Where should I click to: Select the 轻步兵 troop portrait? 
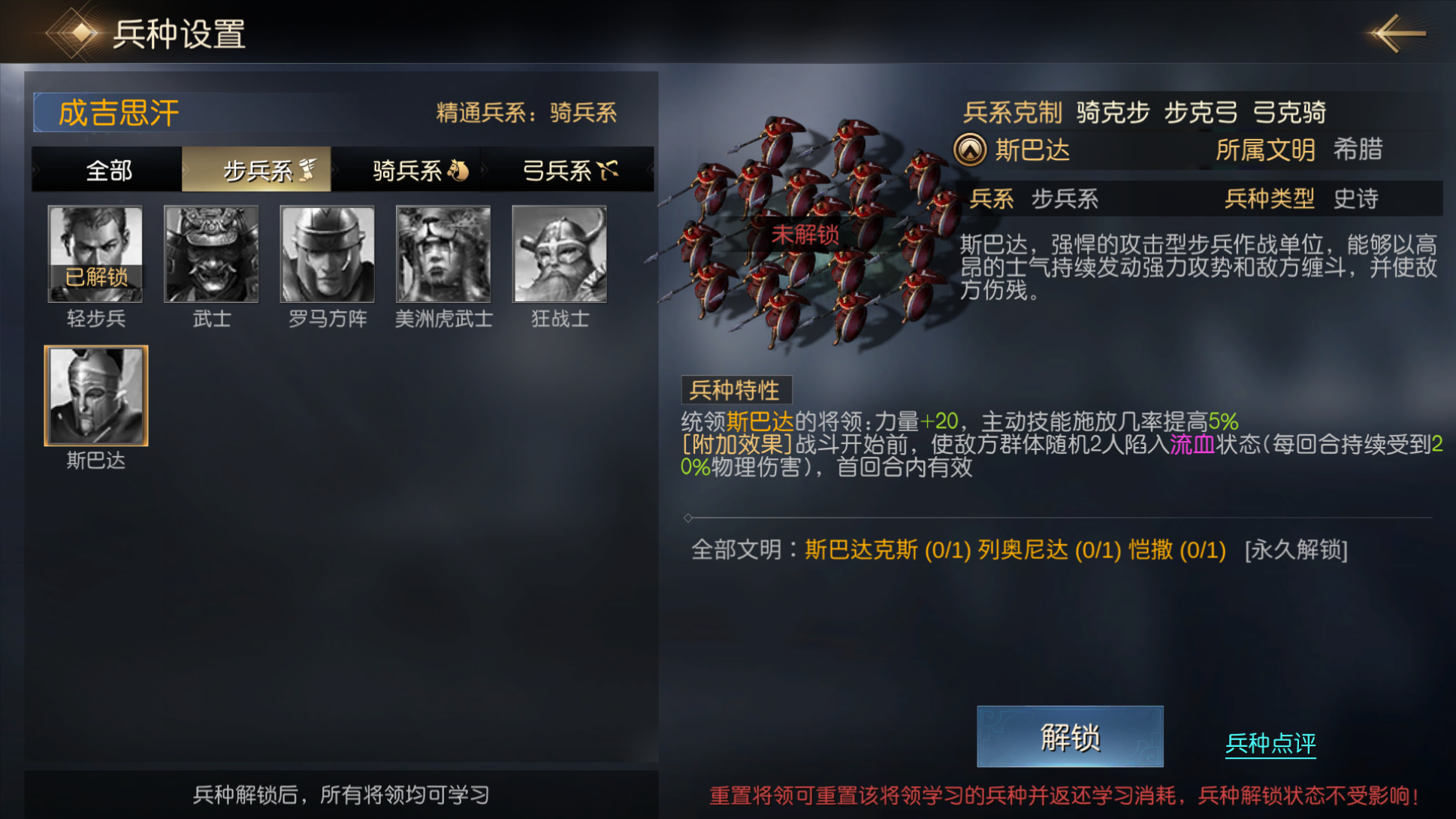click(95, 254)
